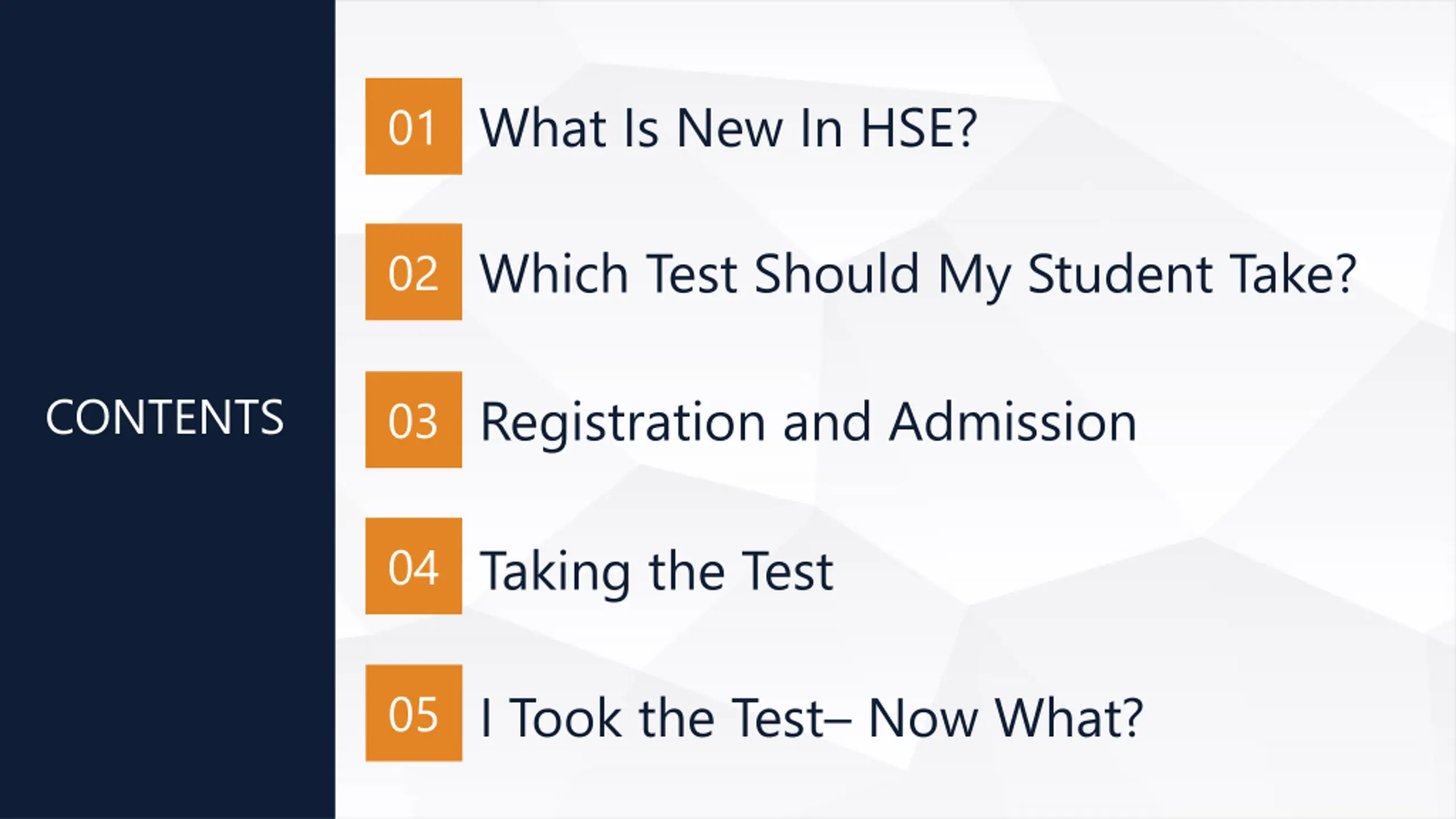Viewport: 1456px width, 819px height.
Task: Click the orange 05 number box
Action: [x=413, y=713]
